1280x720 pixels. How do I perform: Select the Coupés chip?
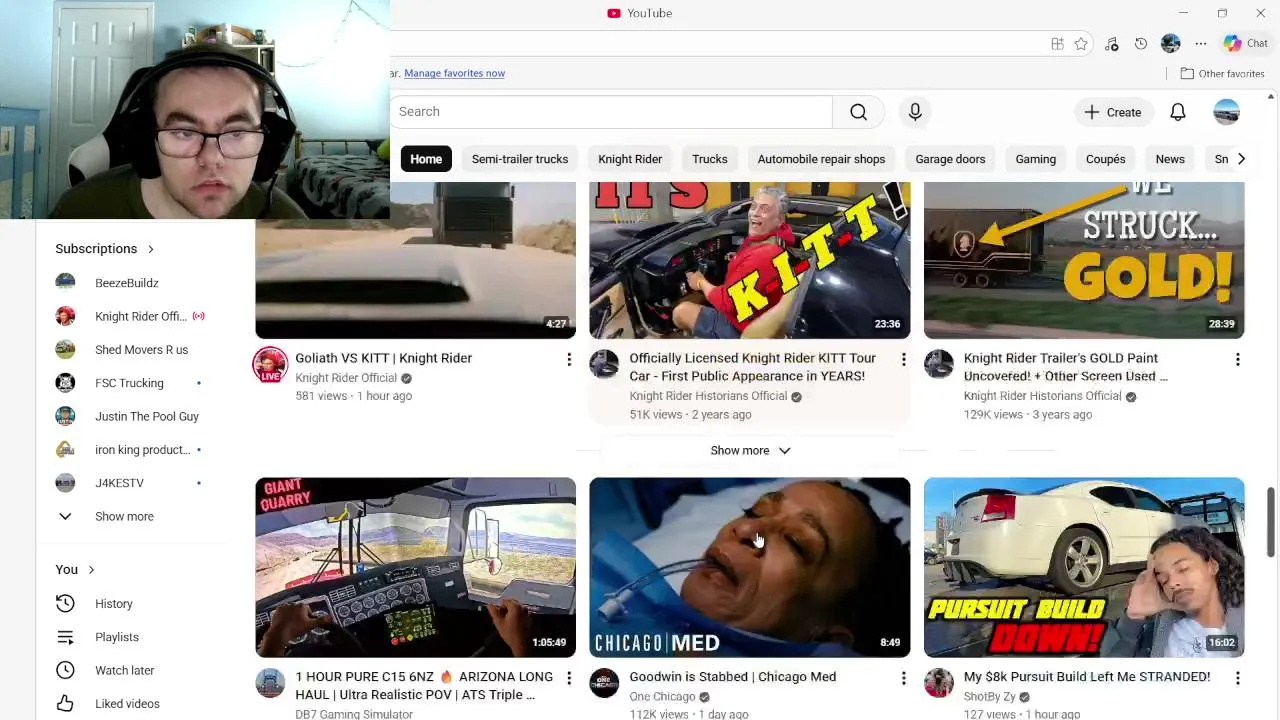(x=1106, y=159)
